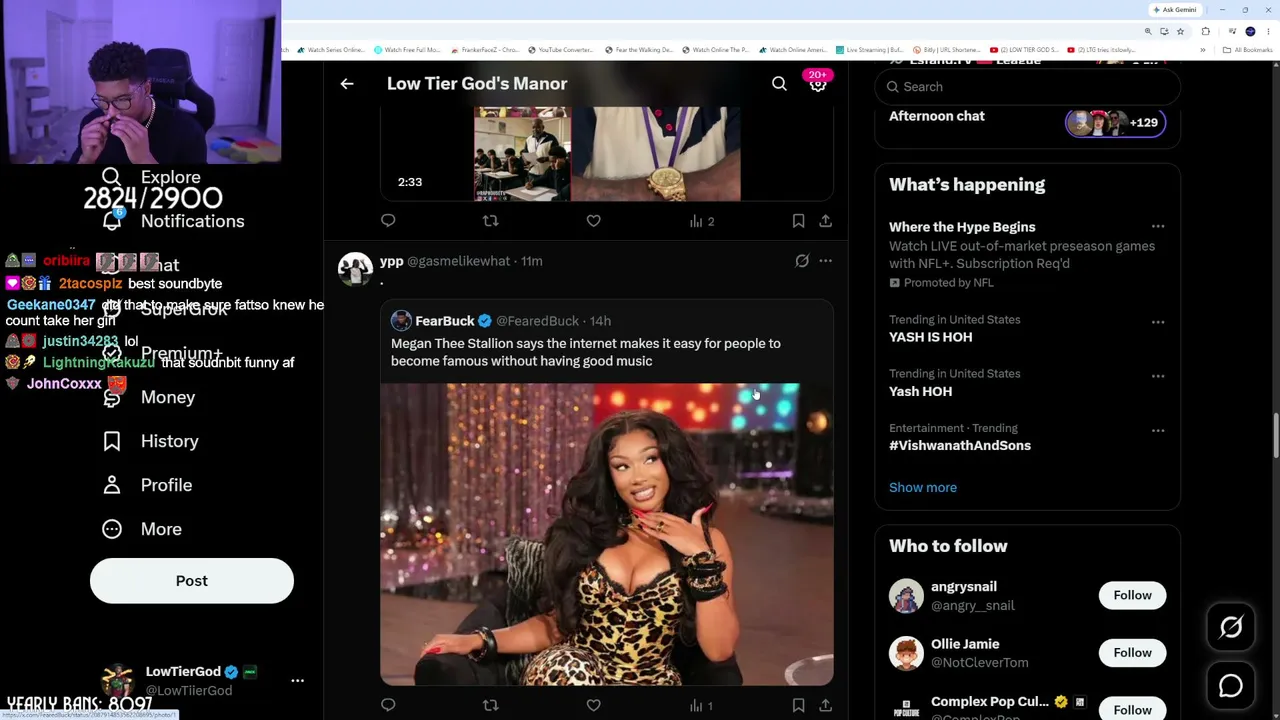Compose a new post with Post button

click(192, 581)
